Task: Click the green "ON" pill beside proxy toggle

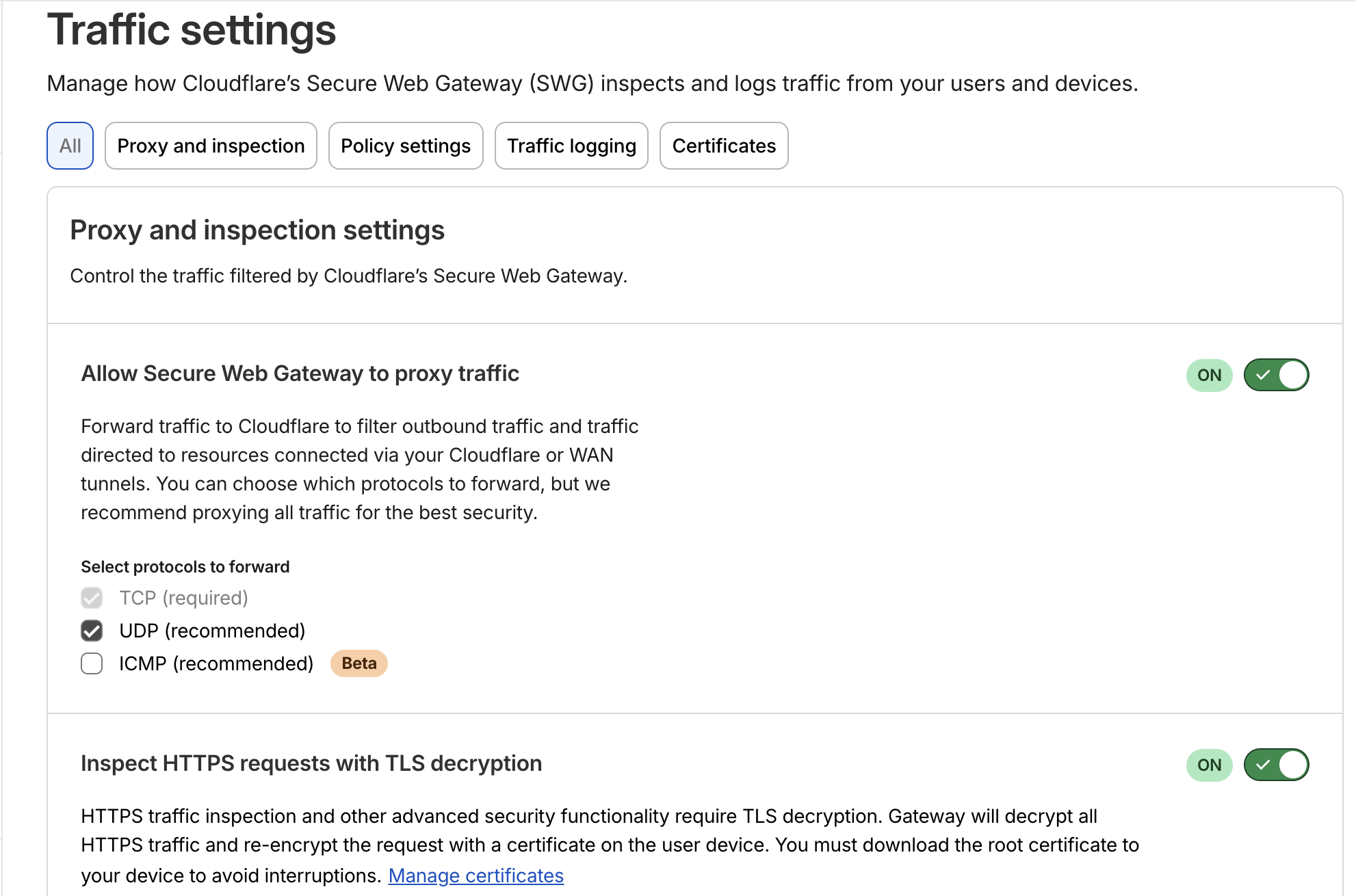Action: click(x=1208, y=374)
